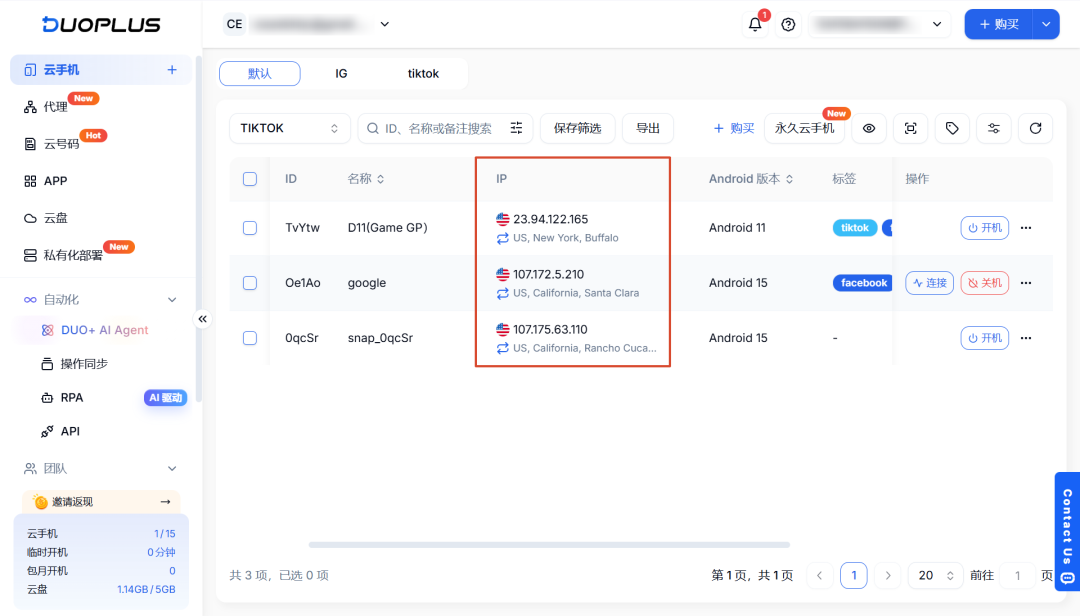
Task: Click the screen capture frame icon
Action: (x=911, y=128)
